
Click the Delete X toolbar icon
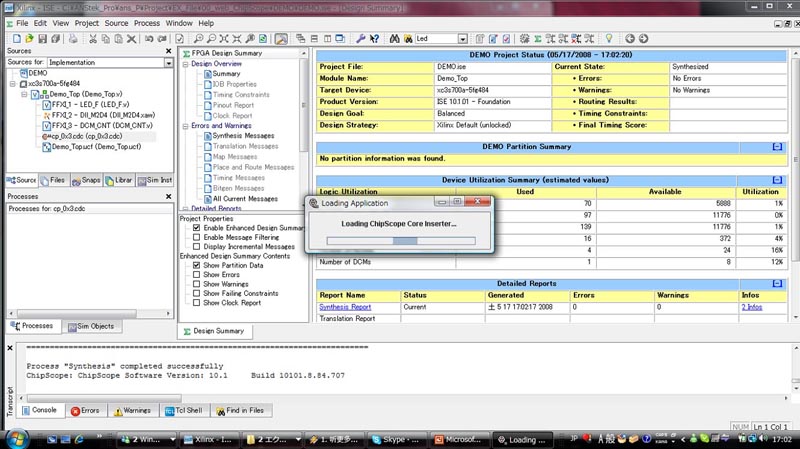point(131,39)
